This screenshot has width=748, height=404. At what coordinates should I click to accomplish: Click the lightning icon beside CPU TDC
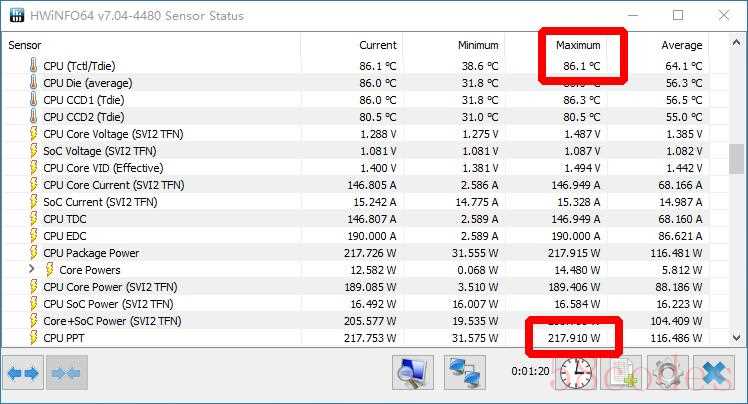(x=33, y=219)
